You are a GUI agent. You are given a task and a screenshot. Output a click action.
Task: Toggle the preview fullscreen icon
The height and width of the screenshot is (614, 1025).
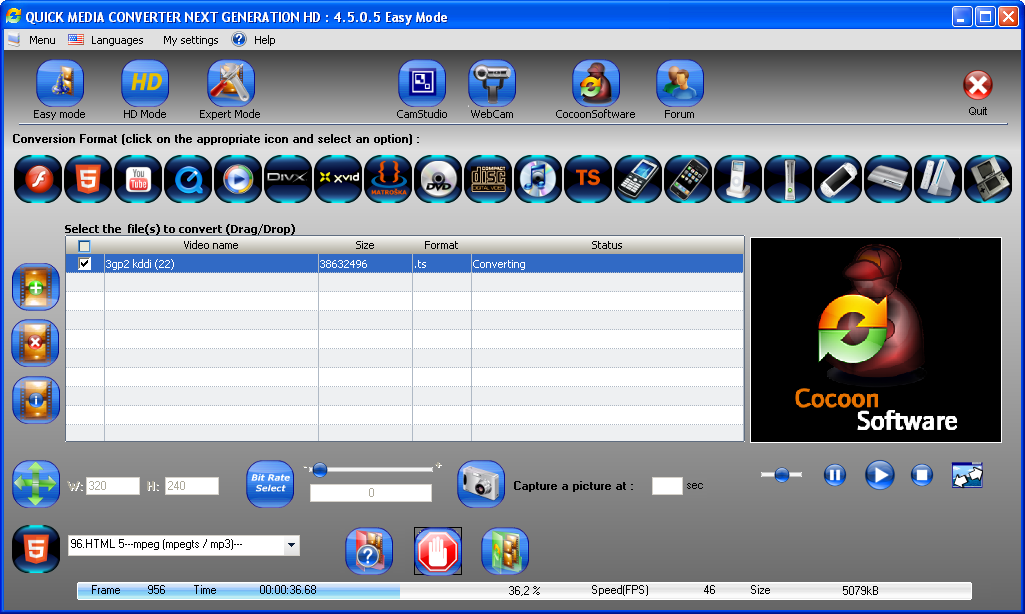coord(967,475)
